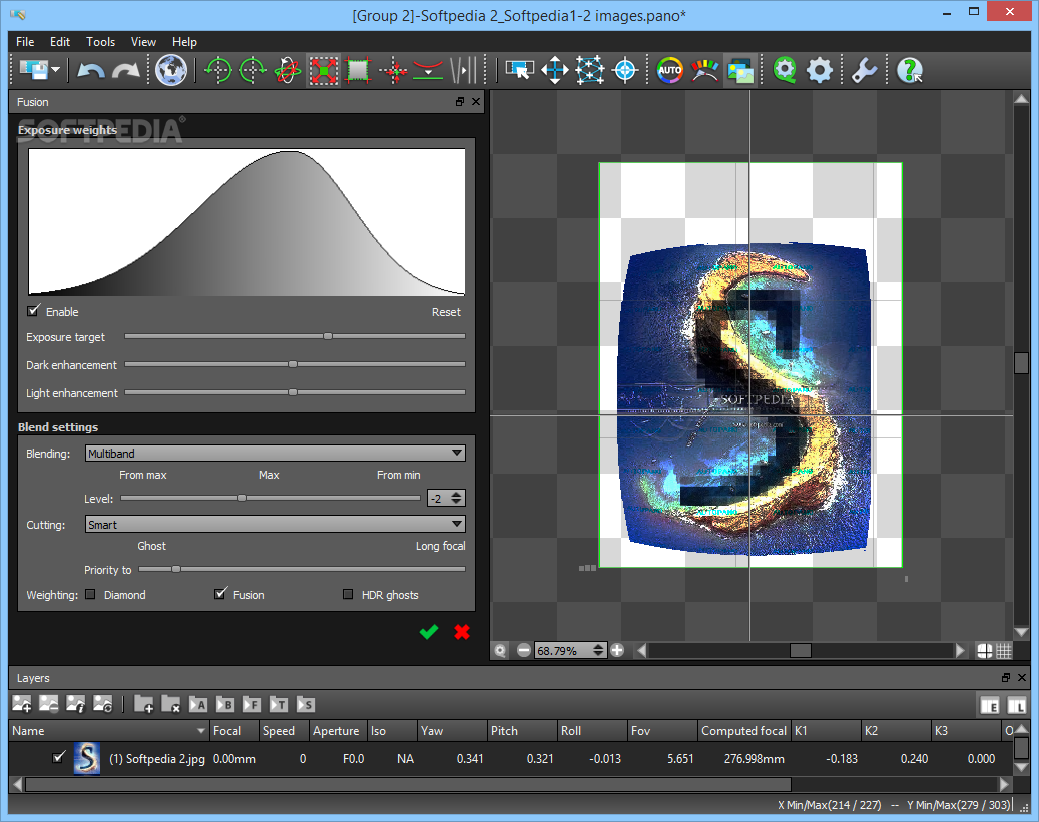Viewport: 1039px width, 822px height.
Task: Click the AUTO color correction icon
Action: [669, 70]
